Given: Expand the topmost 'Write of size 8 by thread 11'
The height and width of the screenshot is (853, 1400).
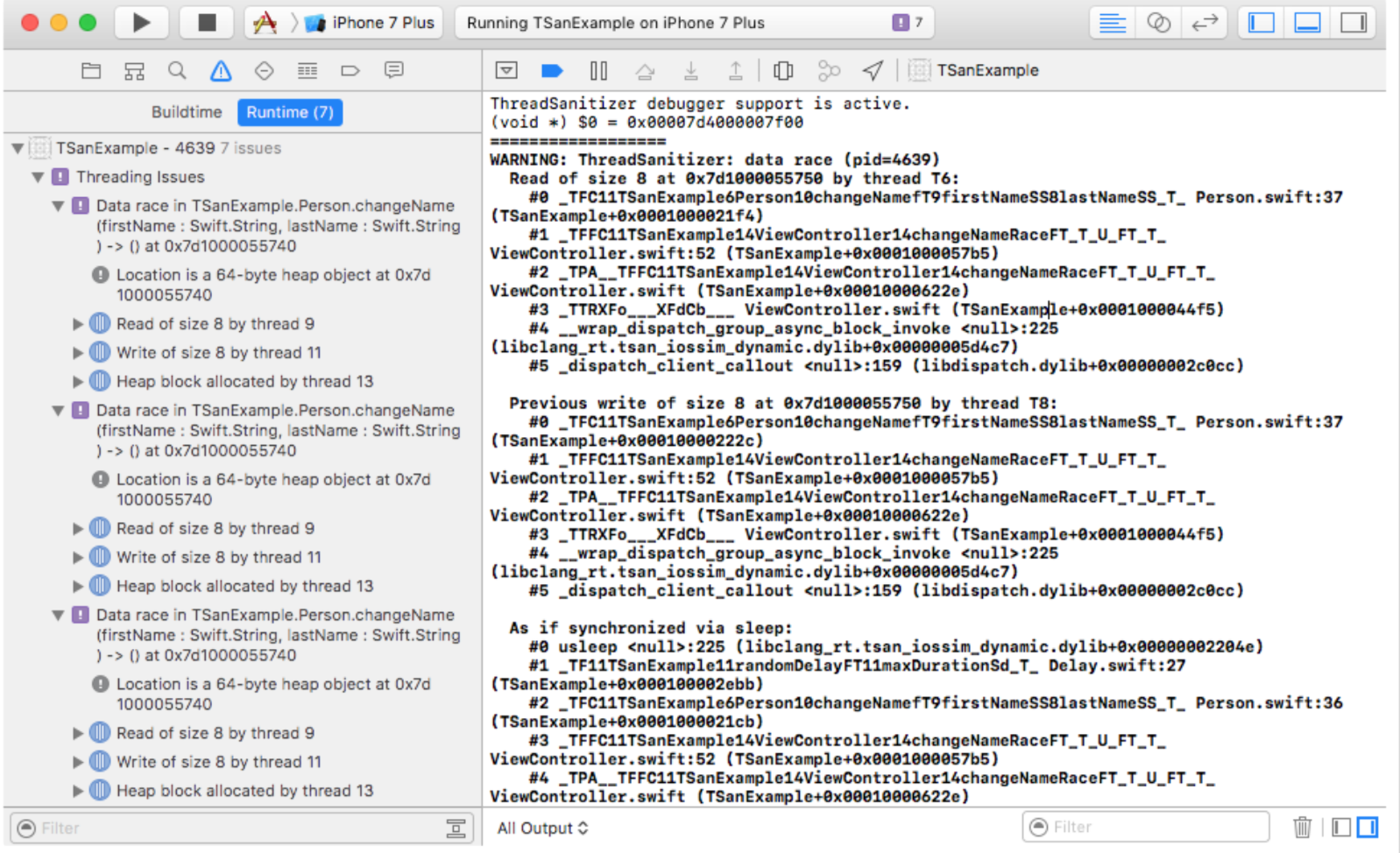Looking at the screenshot, I should (78, 353).
